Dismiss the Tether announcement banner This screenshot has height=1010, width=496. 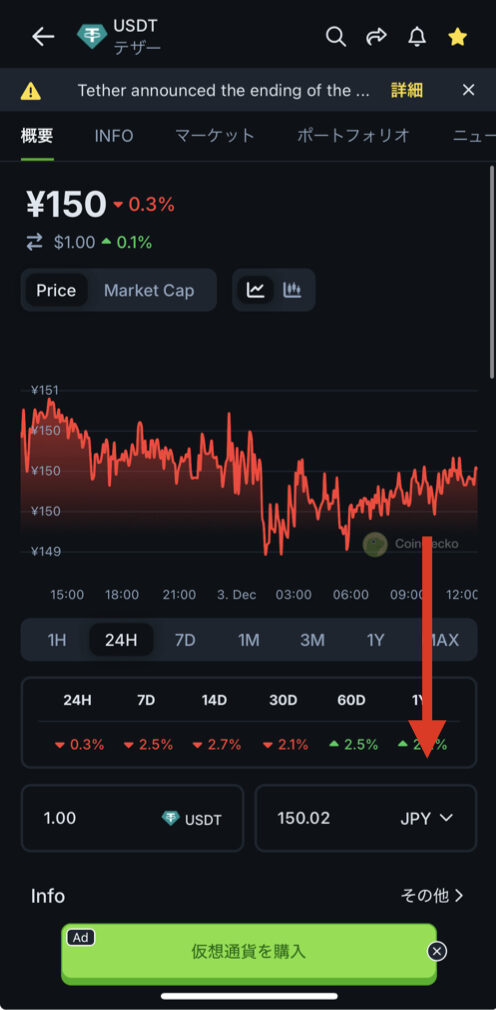point(468,90)
